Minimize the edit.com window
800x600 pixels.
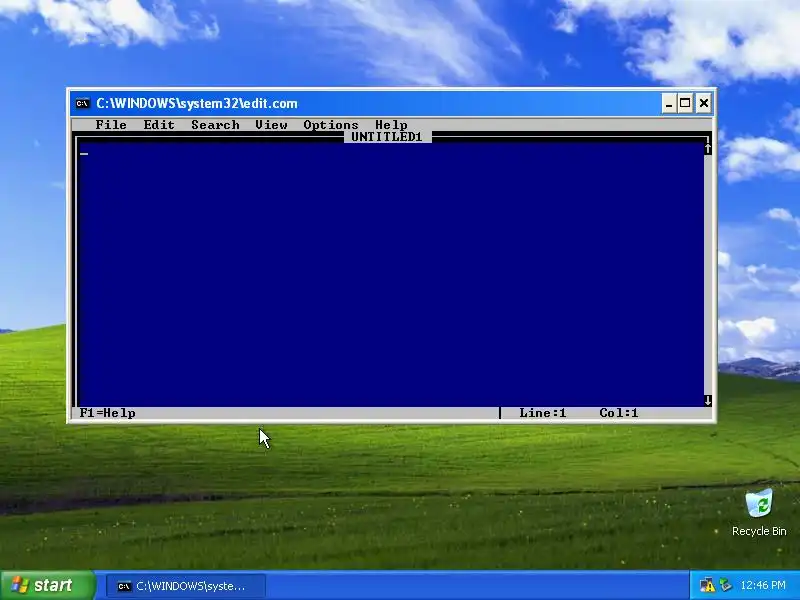[x=669, y=104]
